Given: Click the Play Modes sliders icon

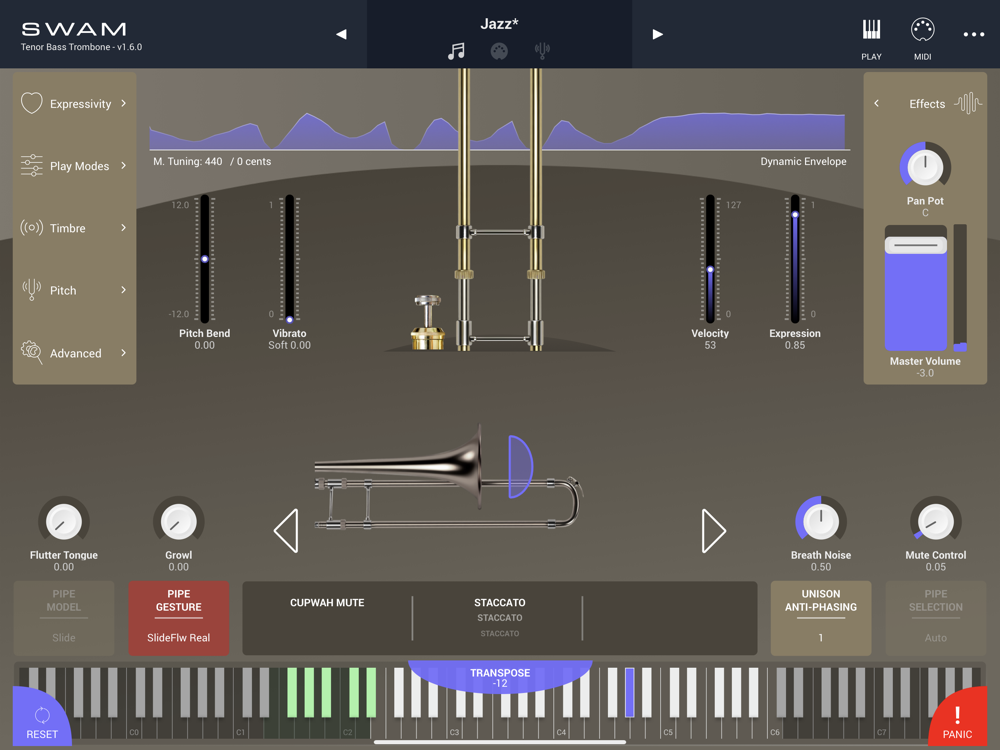Looking at the screenshot, I should coord(31,166).
